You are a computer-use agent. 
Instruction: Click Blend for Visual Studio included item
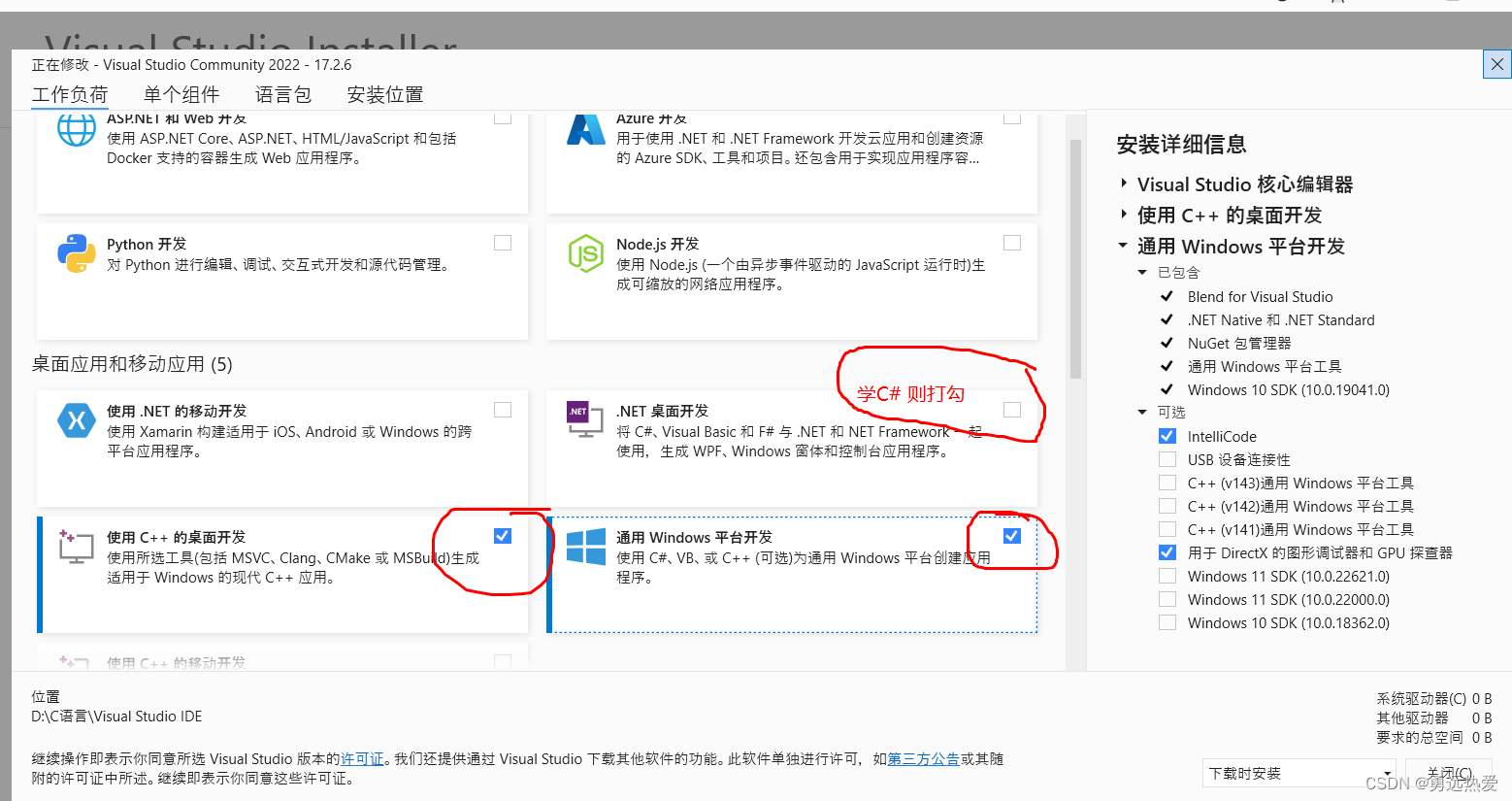[1260, 296]
